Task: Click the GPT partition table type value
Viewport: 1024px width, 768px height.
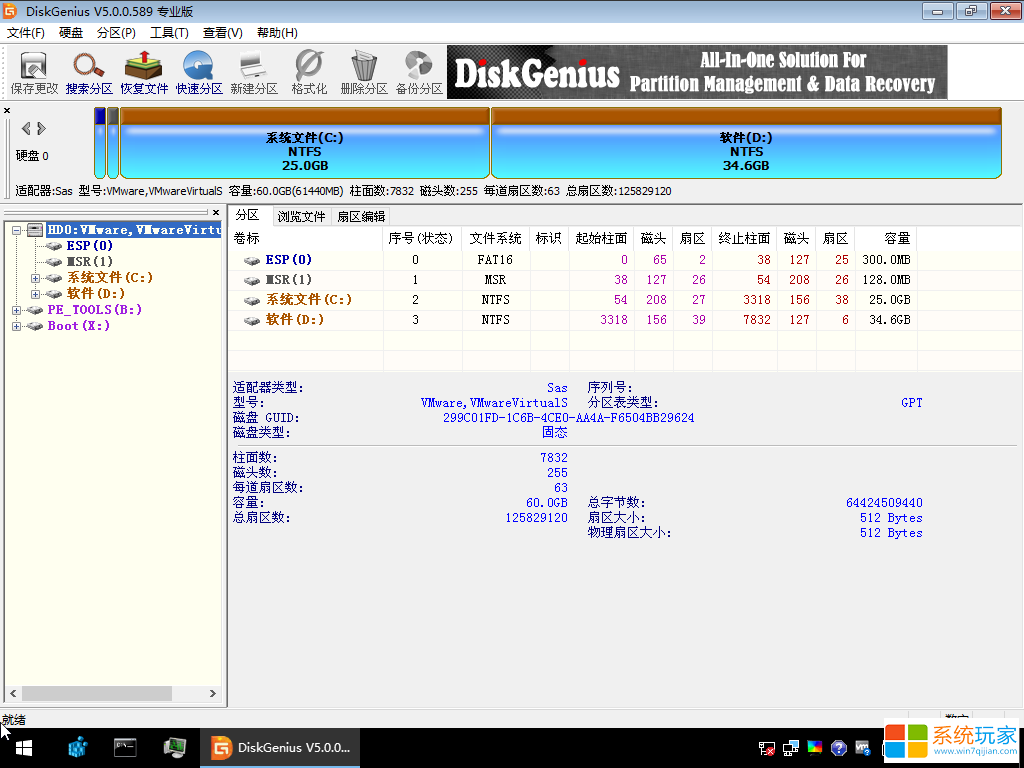Action: pyautogui.click(x=912, y=403)
